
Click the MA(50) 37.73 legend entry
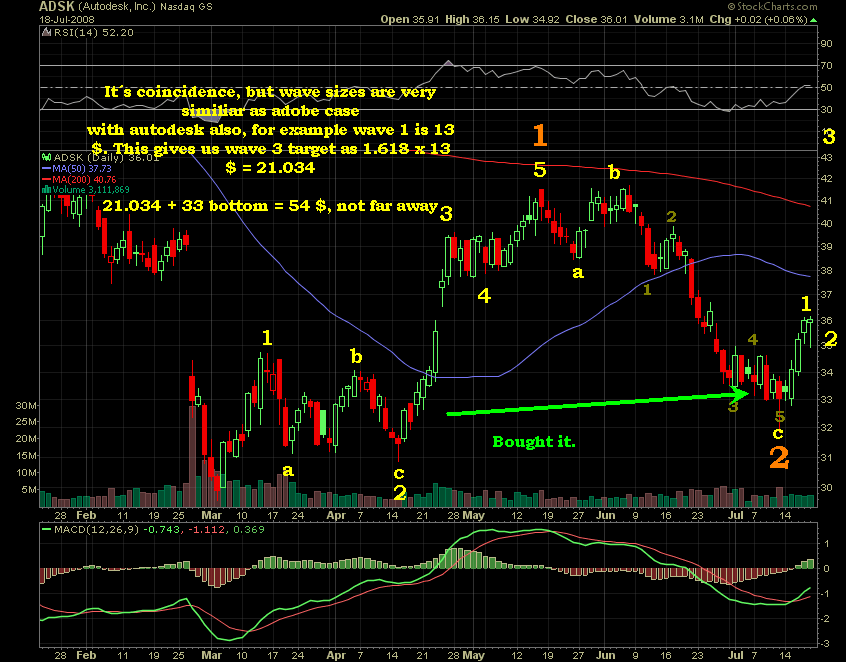click(77, 169)
